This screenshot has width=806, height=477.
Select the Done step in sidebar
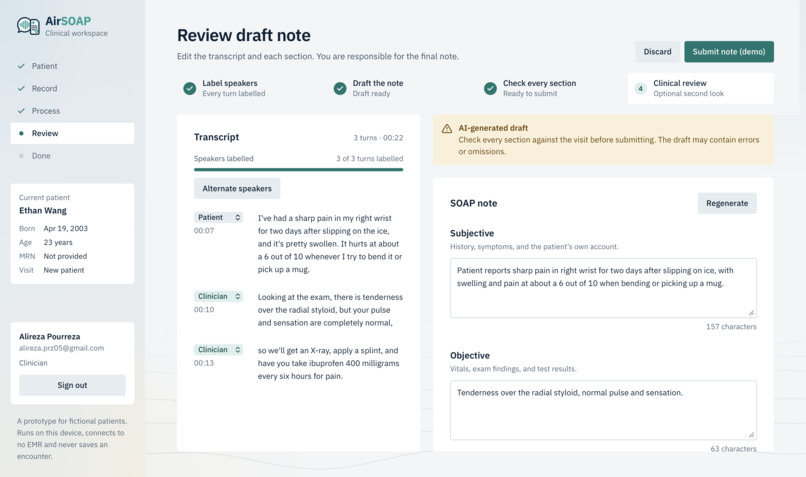tap(72, 156)
